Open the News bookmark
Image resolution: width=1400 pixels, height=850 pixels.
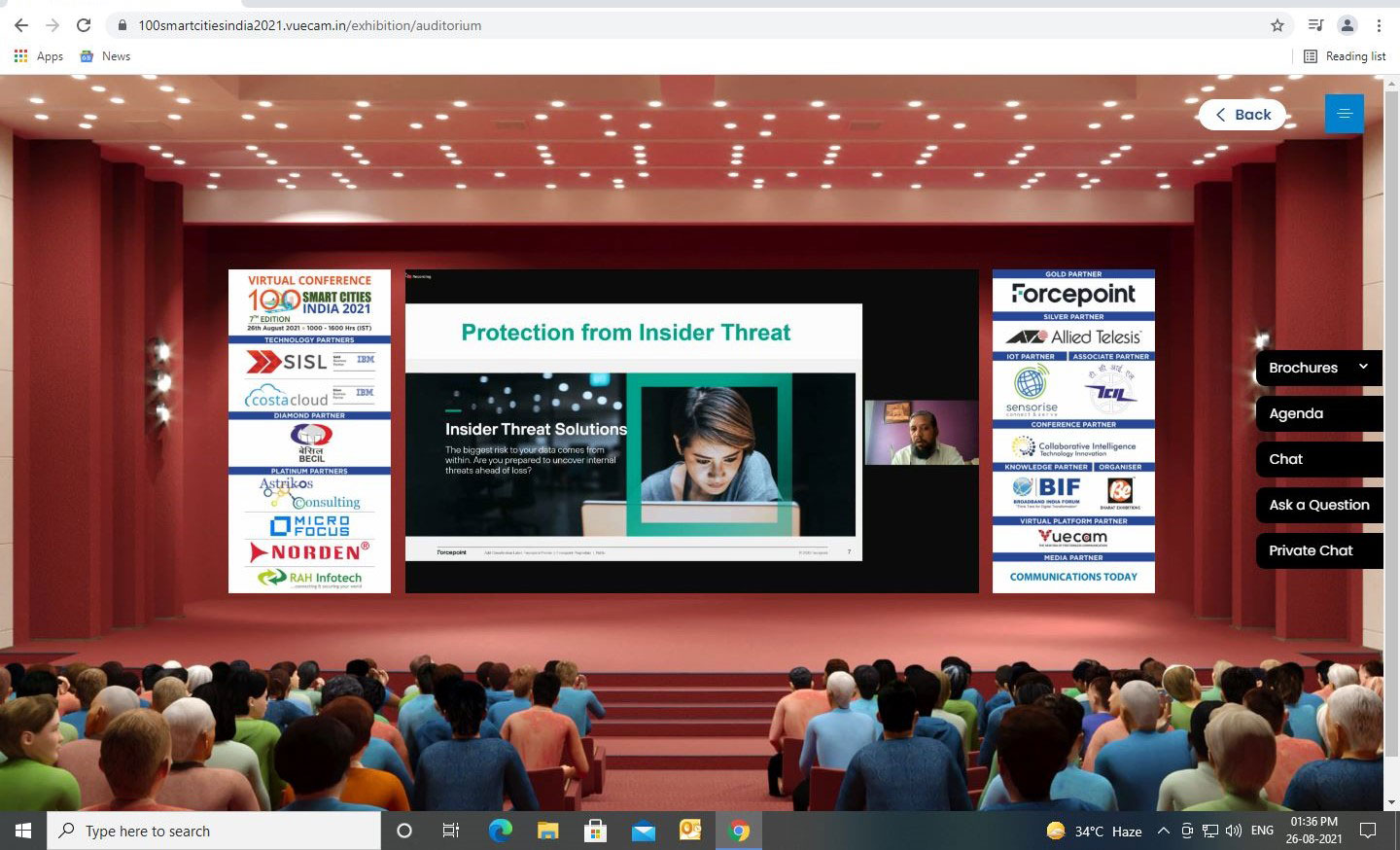tap(105, 56)
